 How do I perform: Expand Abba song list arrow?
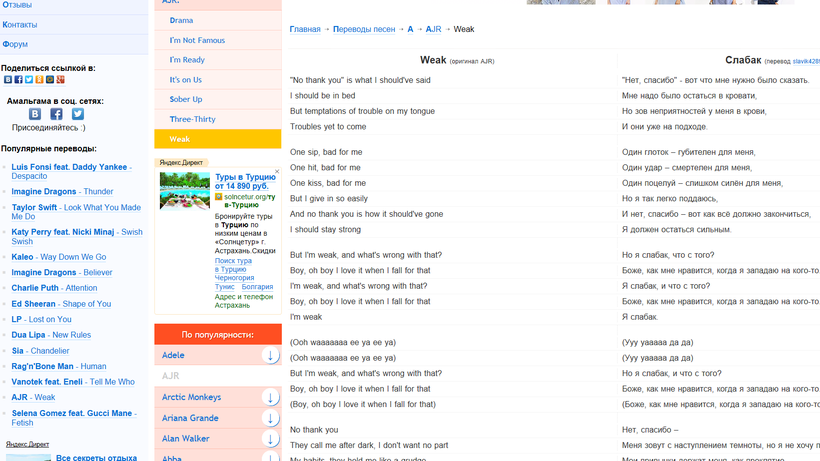point(270,457)
